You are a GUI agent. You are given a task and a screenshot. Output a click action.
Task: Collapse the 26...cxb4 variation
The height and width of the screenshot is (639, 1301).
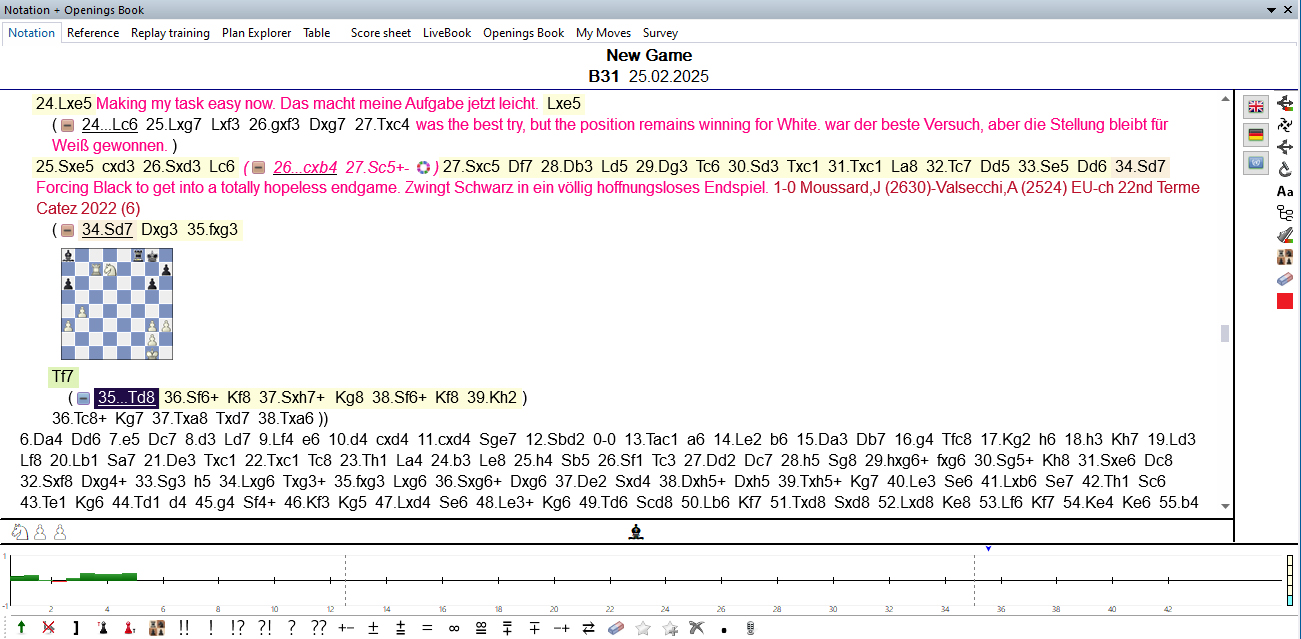(258, 167)
